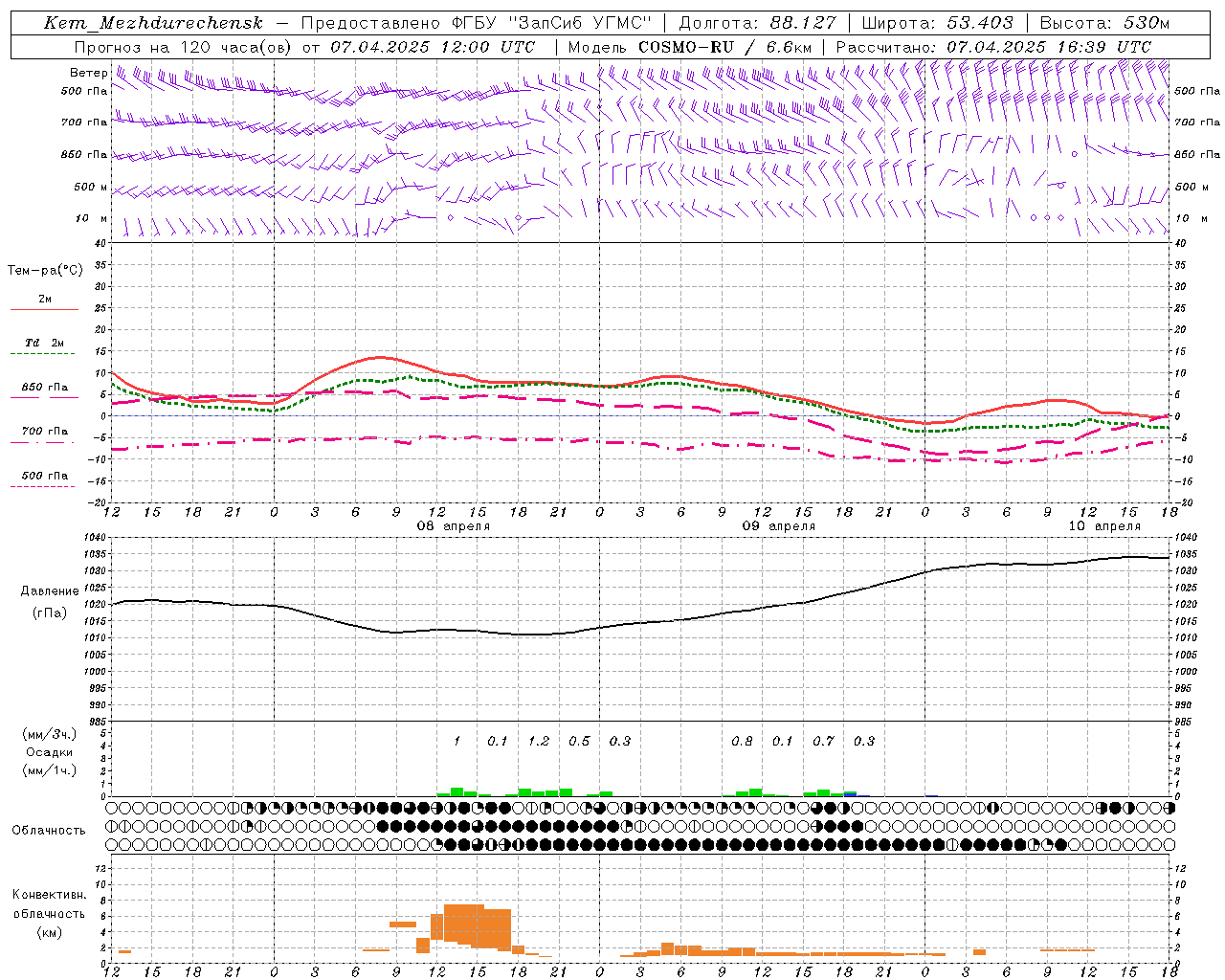
Task: Select the 09 апреля date label
Action: click(x=779, y=526)
